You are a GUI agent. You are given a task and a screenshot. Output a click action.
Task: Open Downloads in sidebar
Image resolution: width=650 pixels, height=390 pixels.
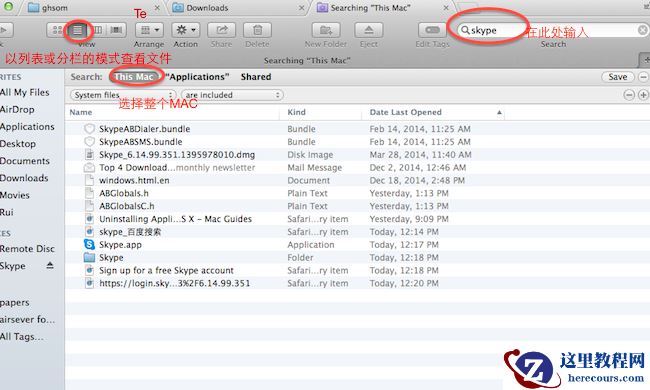click(x=24, y=178)
